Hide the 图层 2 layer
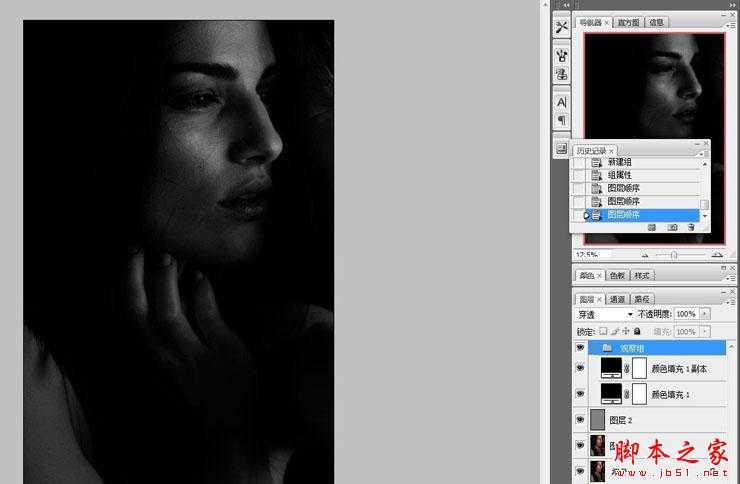Viewport: 740px width, 484px height. 580,421
